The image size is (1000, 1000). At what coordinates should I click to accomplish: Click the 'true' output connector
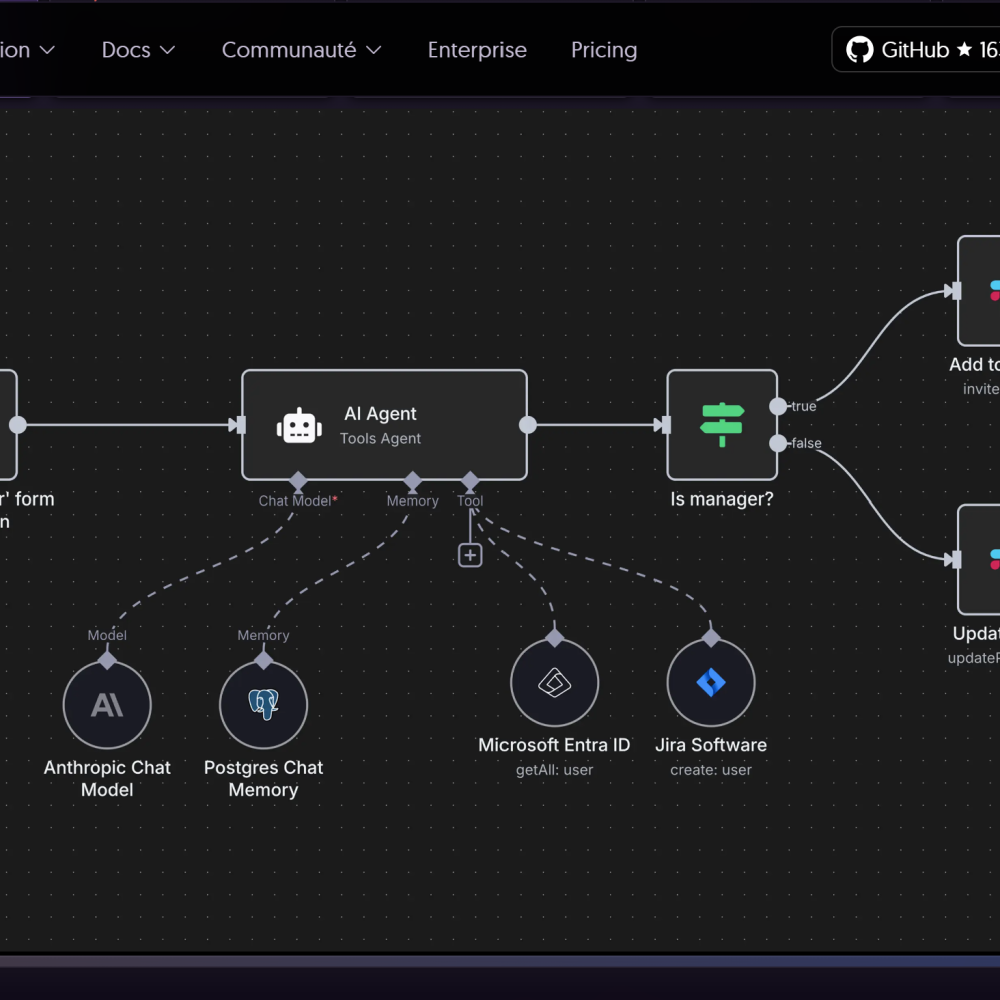tap(778, 406)
